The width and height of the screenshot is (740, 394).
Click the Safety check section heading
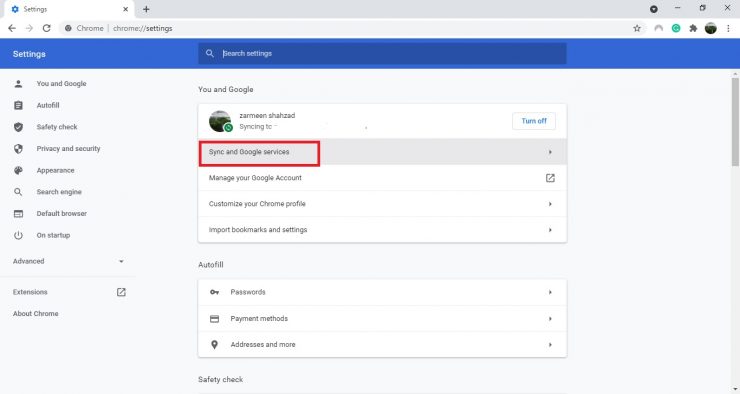tap(220, 379)
